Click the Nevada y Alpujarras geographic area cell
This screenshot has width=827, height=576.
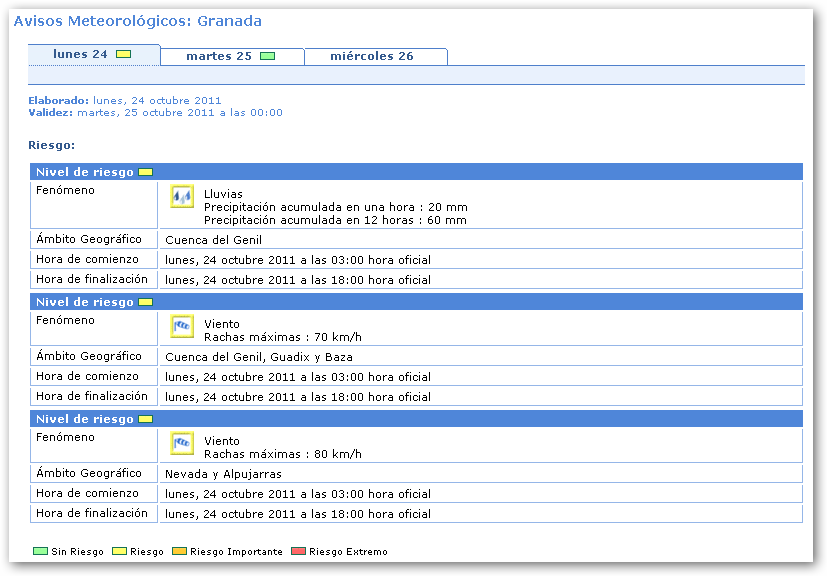pyautogui.click(x=223, y=474)
